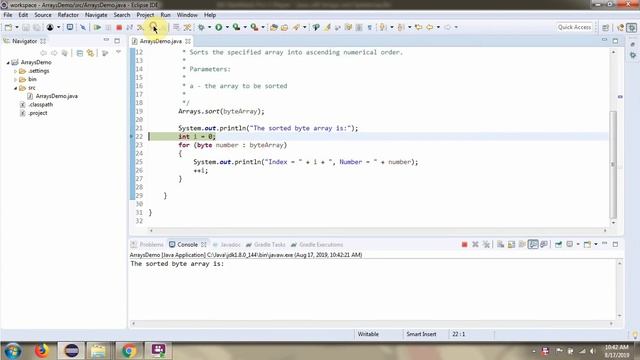Click the red Terminate toolbar icon
The image size is (640, 360).
pyautogui.click(x=119, y=27)
